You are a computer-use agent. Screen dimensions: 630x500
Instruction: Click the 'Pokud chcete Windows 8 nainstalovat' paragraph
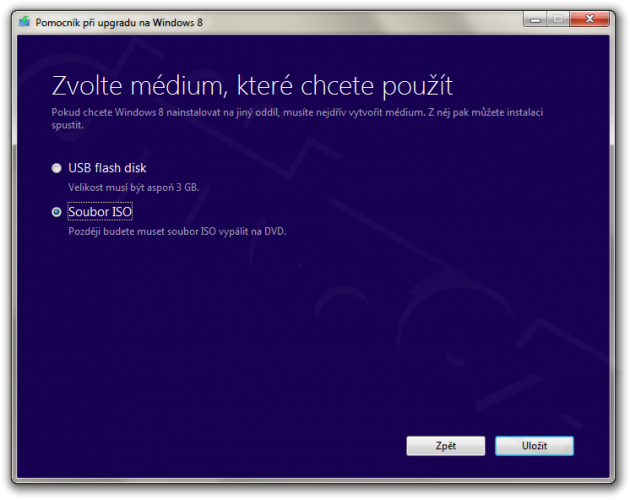pos(297,119)
